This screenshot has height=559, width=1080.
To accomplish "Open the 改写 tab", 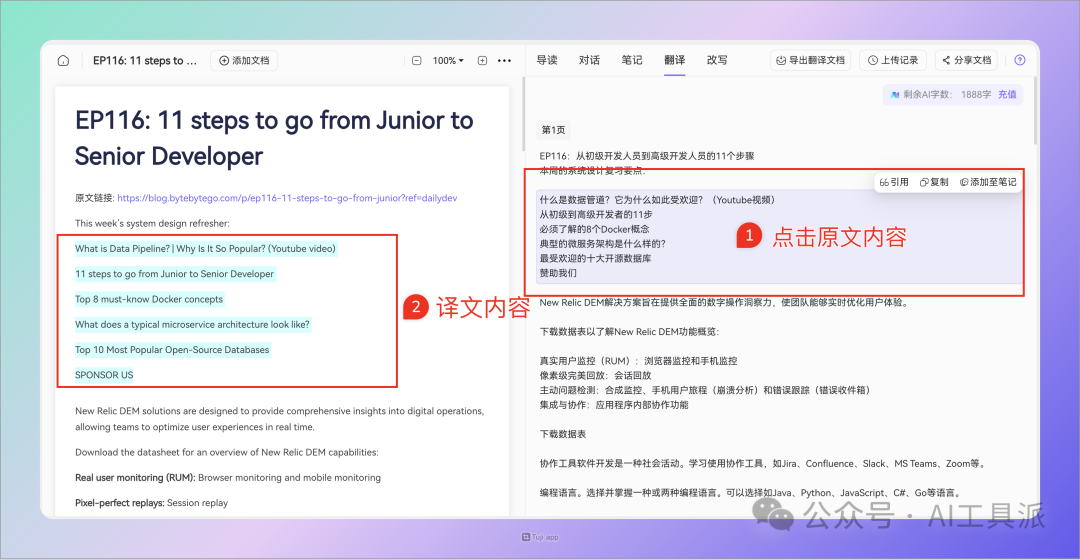I will [x=717, y=60].
